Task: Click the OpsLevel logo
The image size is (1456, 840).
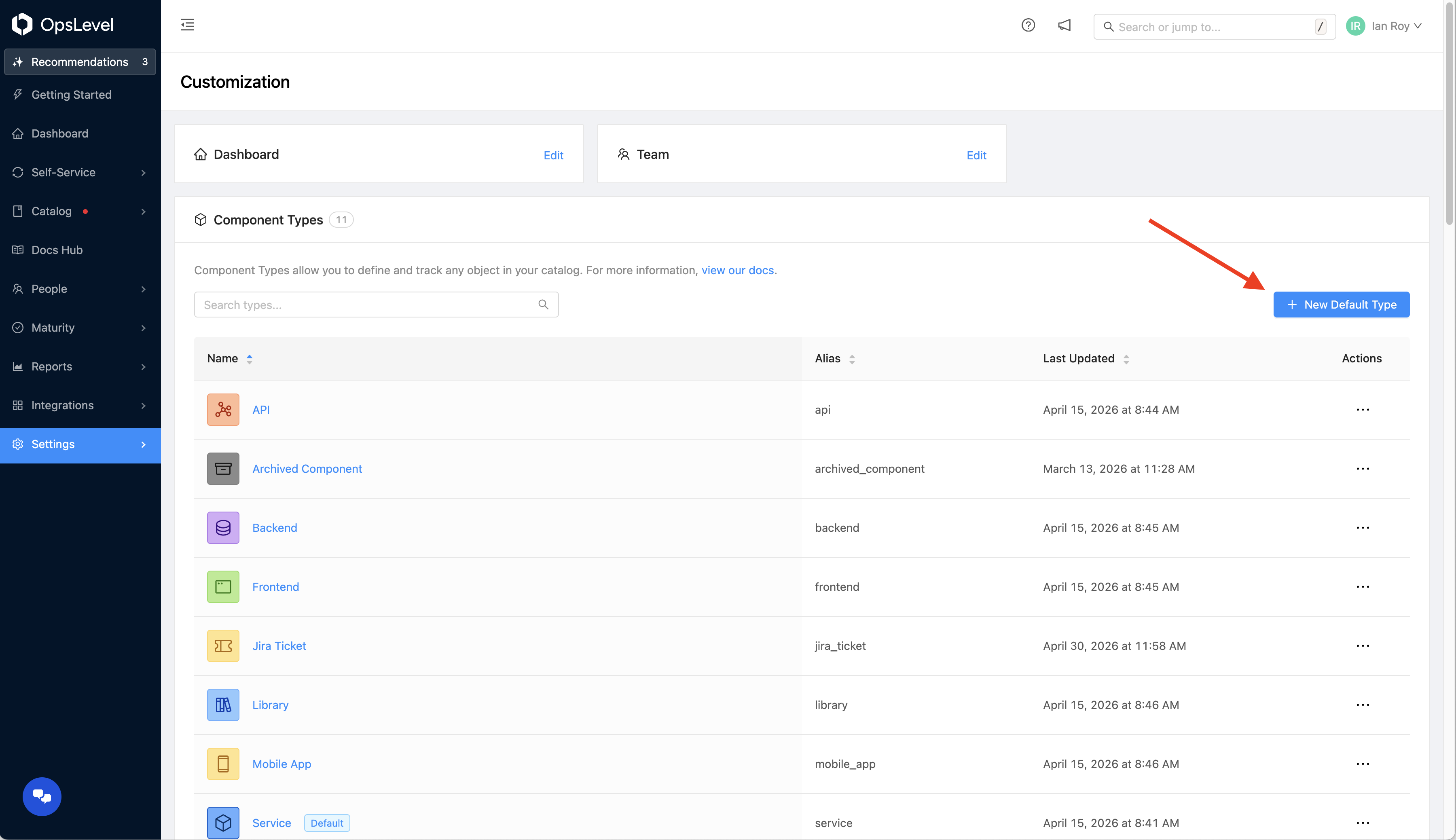Action: pyautogui.click(x=62, y=24)
